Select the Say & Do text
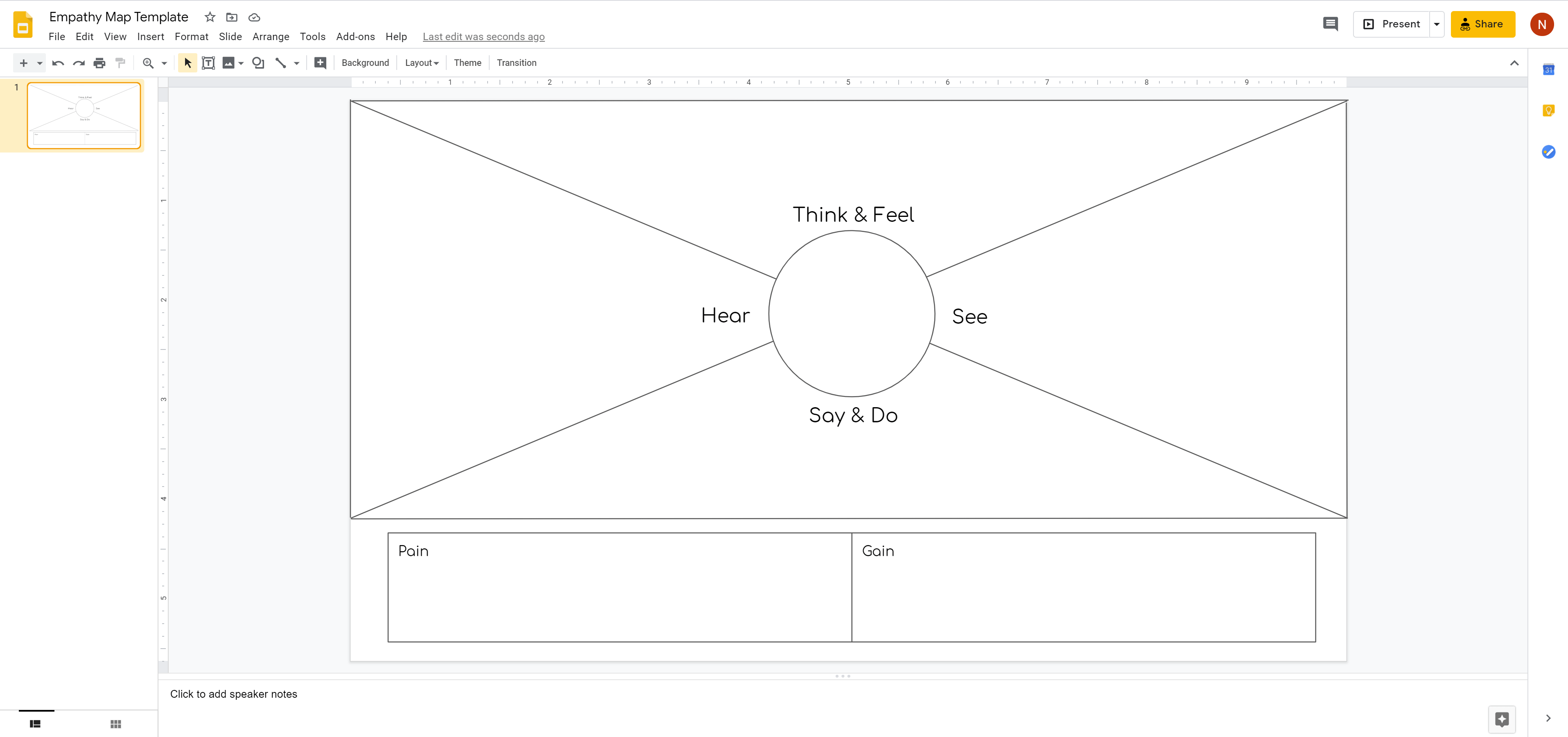This screenshot has width=1568, height=737. [853, 416]
